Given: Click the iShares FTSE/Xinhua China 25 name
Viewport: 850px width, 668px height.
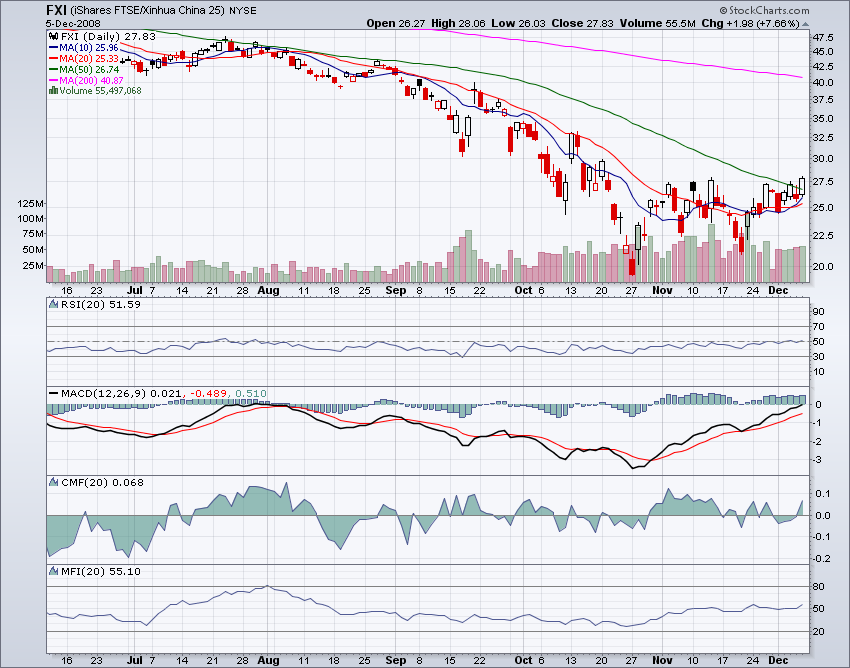Looking at the screenshot, I should pyautogui.click(x=148, y=10).
